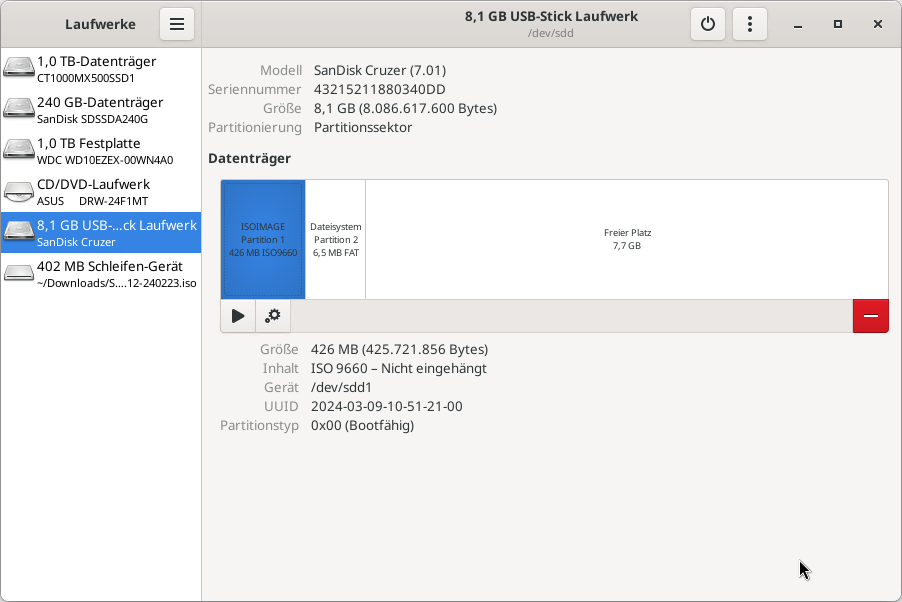
Task: Click the Laufwerke sidebar title
Action: pos(100,24)
